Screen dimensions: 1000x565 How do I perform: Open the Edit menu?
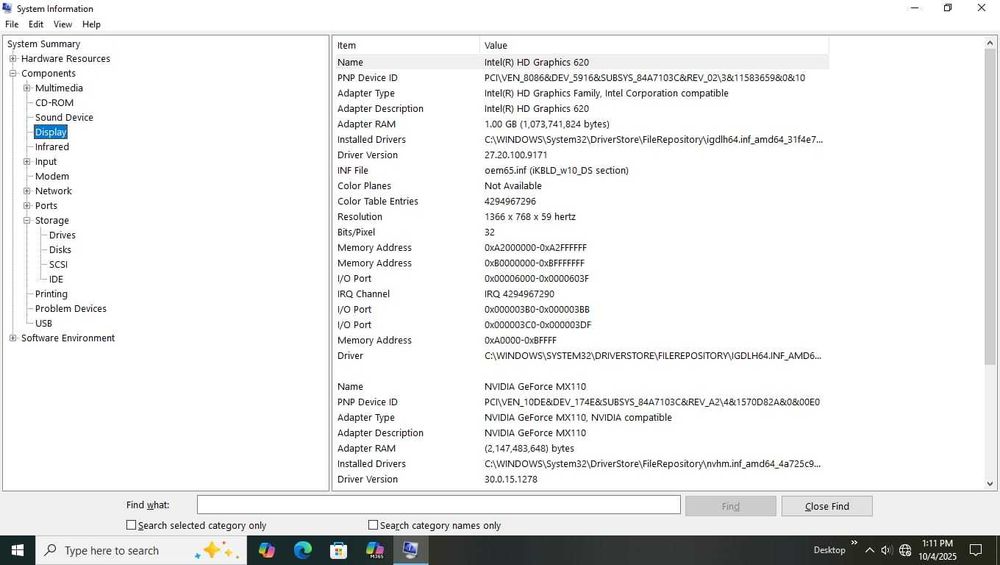(x=36, y=24)
